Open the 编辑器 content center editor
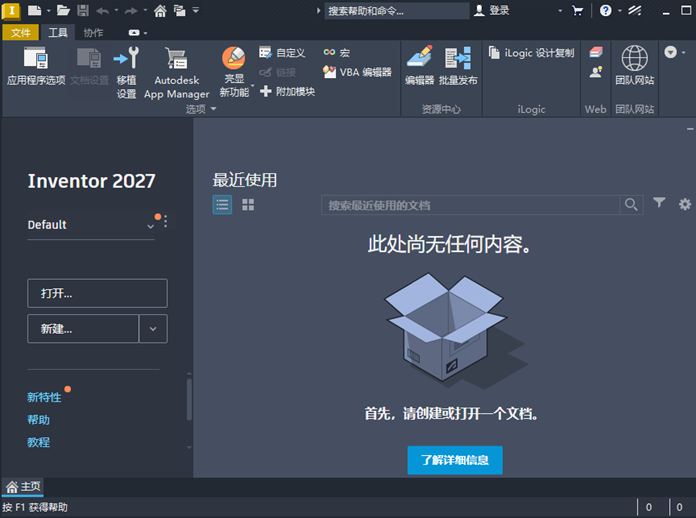Image resolution: width=696 pixels, height=518 pixels. pyautogui.click(x=419, y=65)
